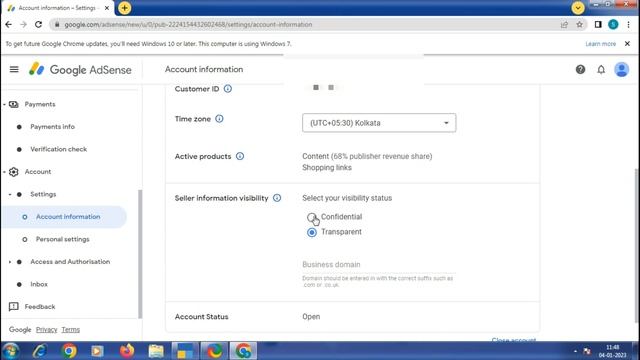Switch to Account information browser tab

click(58, 8)
